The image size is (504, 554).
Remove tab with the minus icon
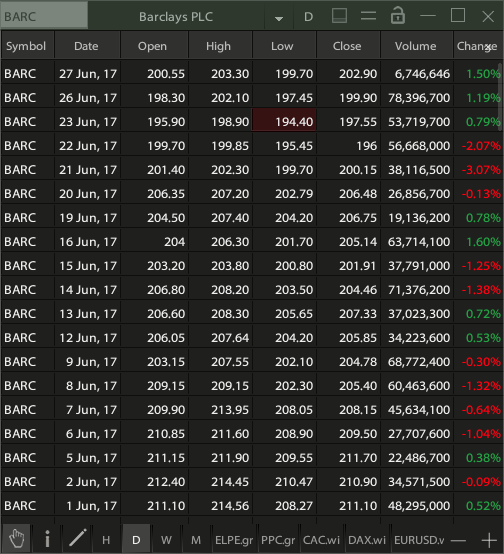[458, 541]
